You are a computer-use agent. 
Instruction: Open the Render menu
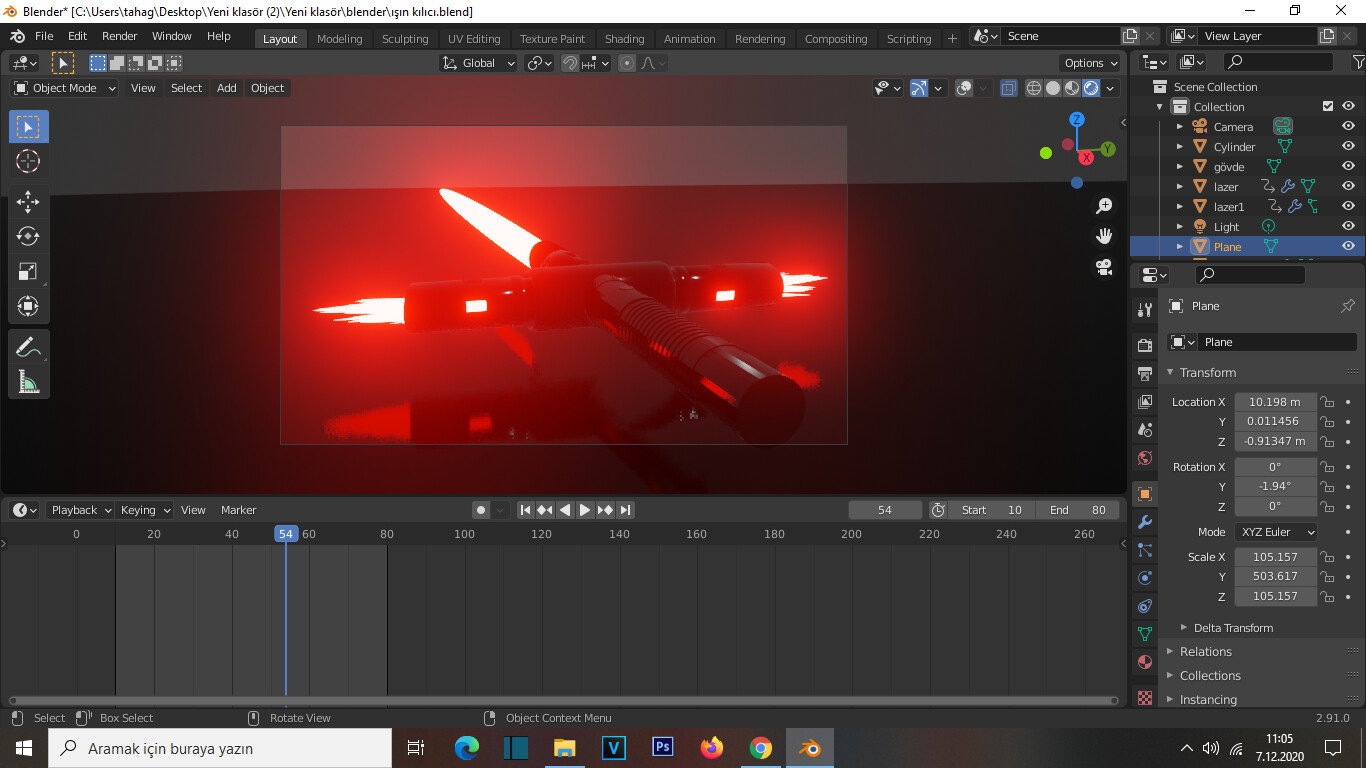pos(120,36)
